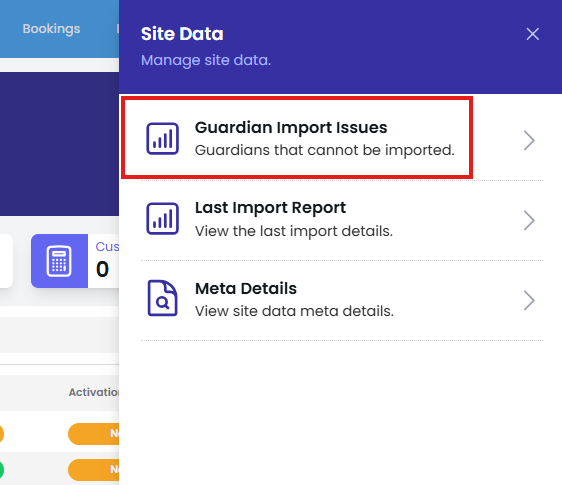The image size is (562, 485).
Task: Expand Last Import Report chevron arrow
Action: pyautogui.click(x=529, y=220)
